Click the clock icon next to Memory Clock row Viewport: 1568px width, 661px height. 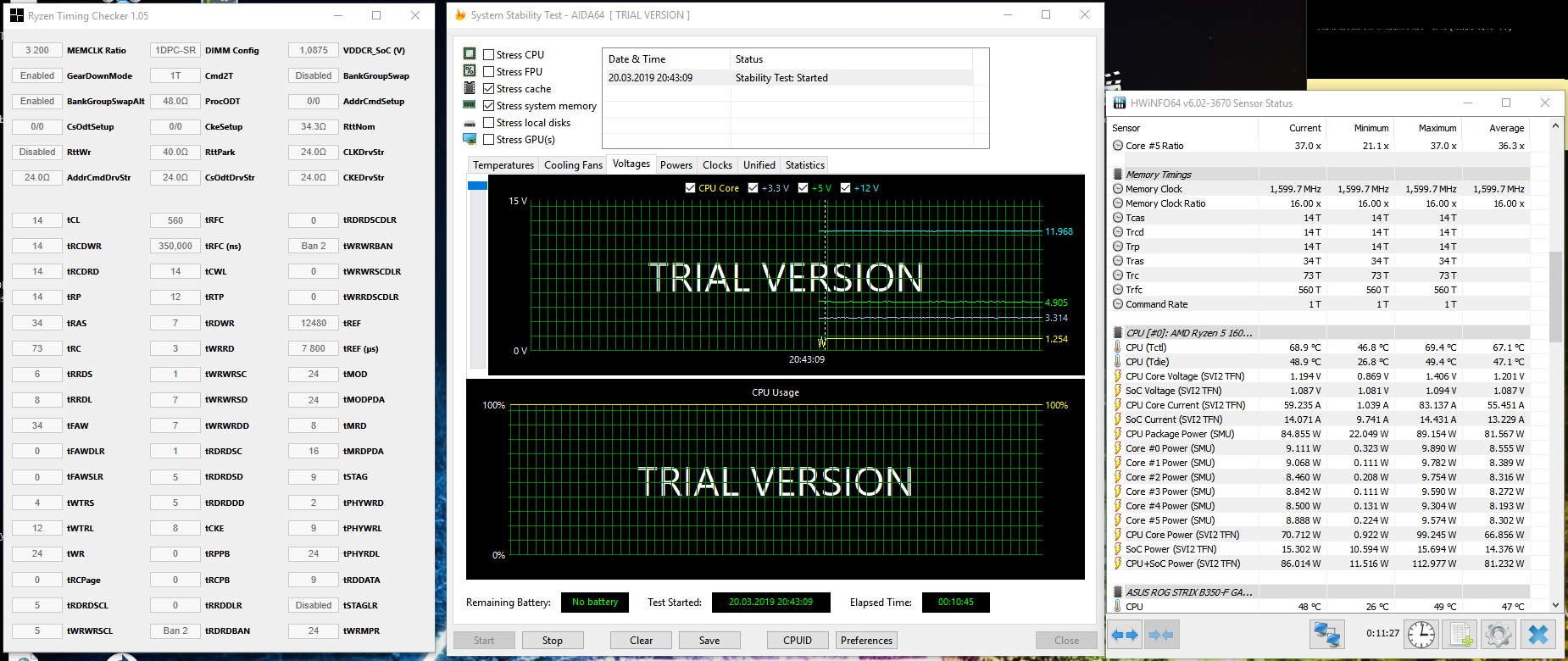click(1118, 189)
